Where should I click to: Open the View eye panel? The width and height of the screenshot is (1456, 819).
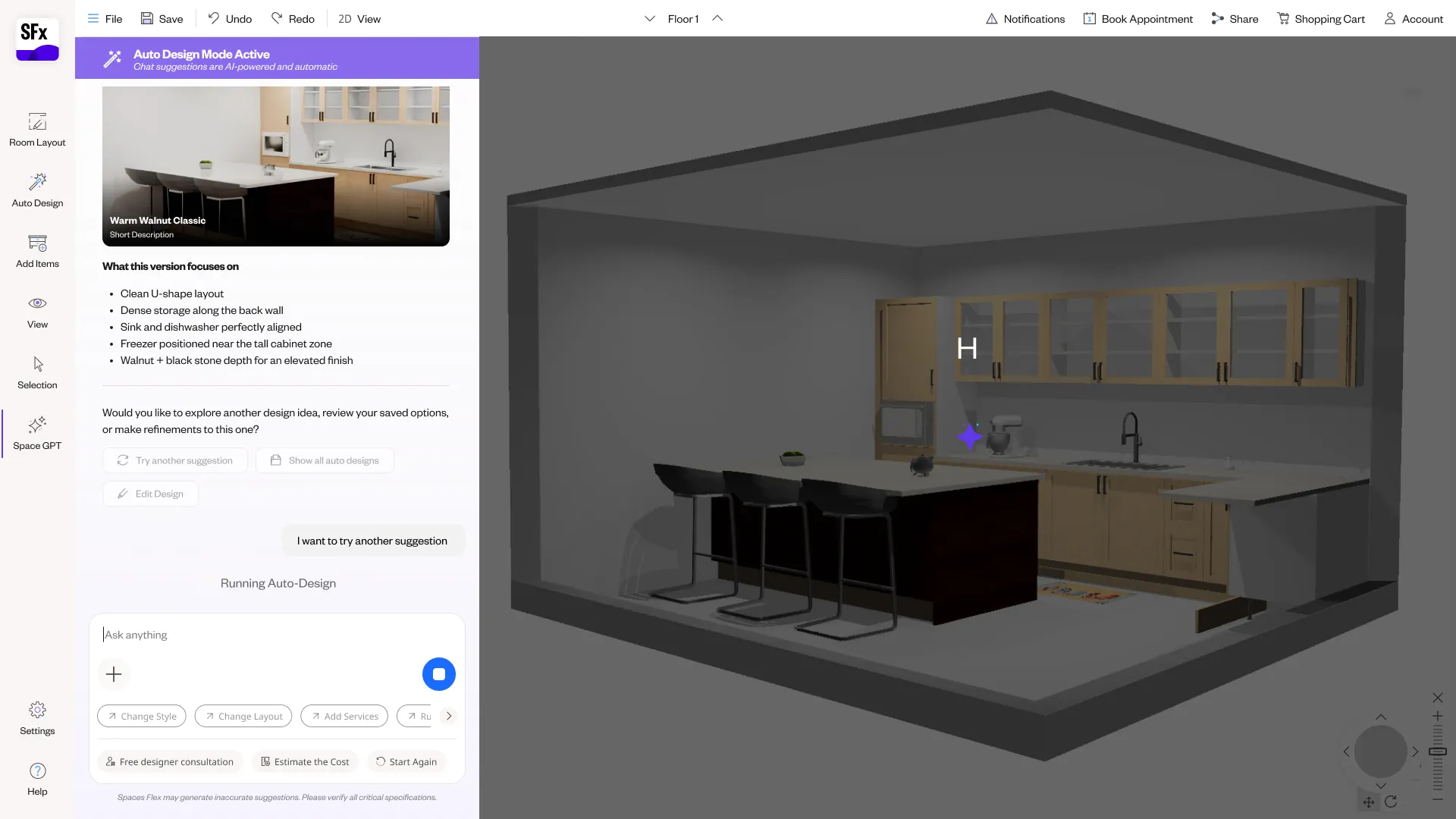click(x=37, y=312)
